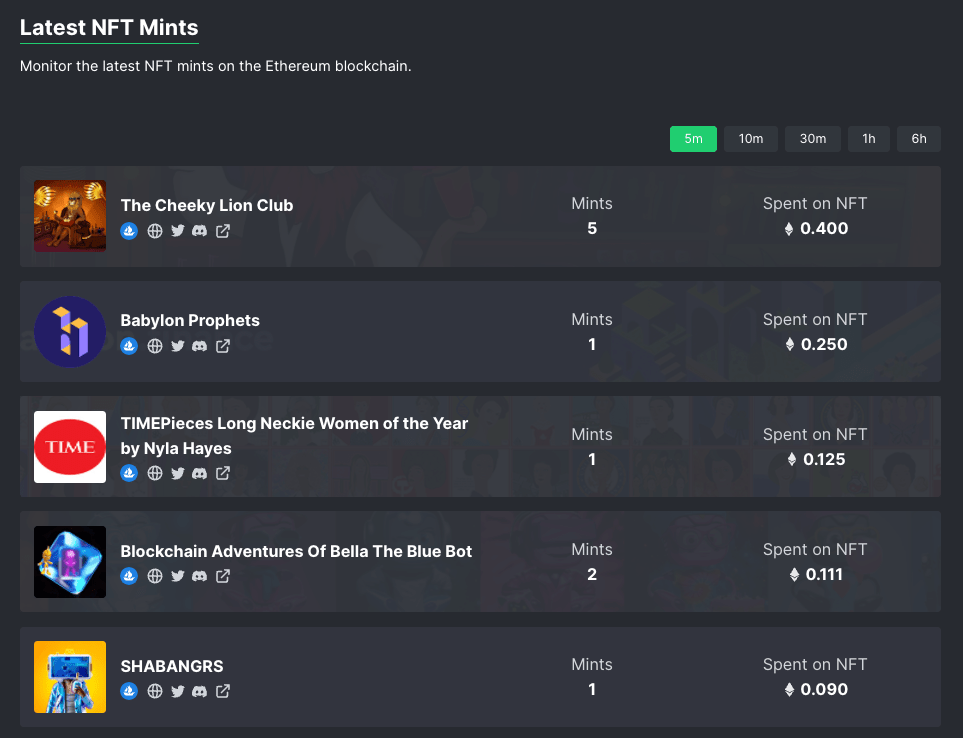This screenshot has height=738, width=963.
Task: Click the TIME magazine collection thumbnail
Action: point(69,447)
